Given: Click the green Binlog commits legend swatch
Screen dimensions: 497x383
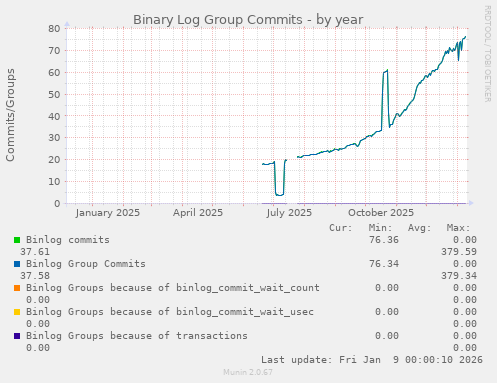Looking at the screenshot, I should [x=17, y=240].
